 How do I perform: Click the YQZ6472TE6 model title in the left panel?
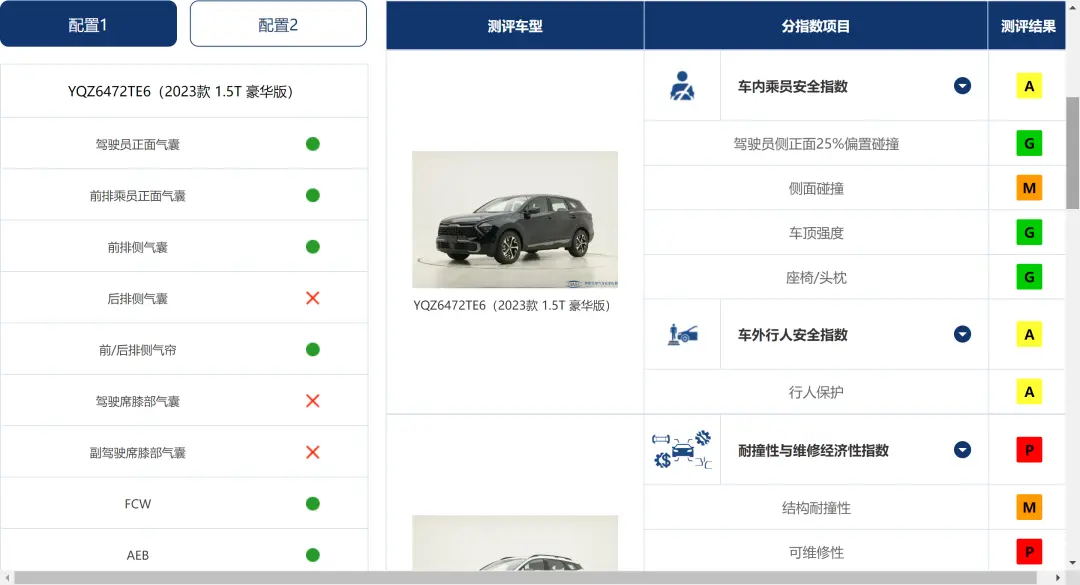pos(180,92)
